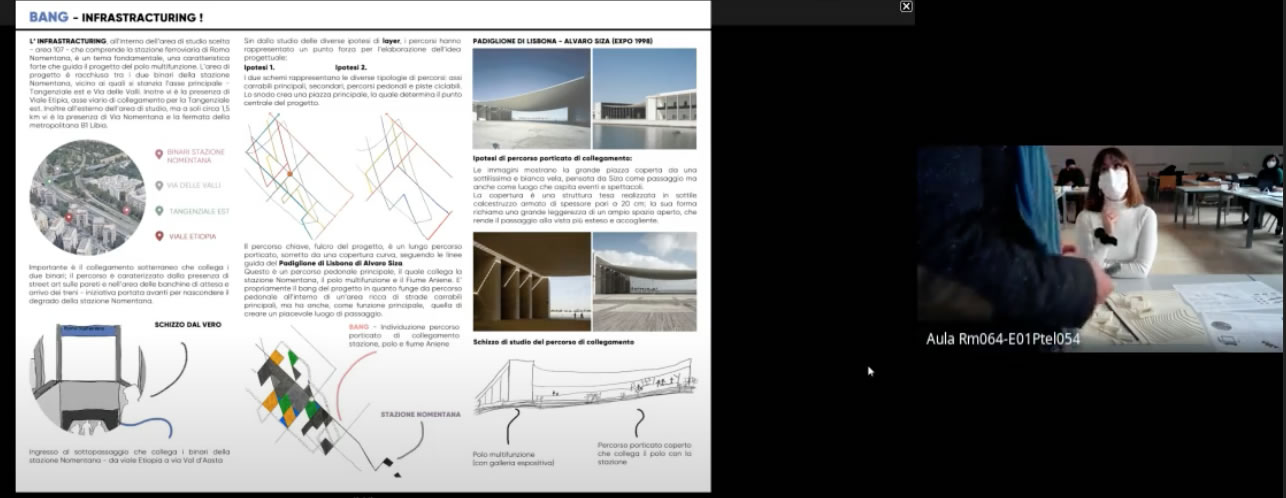Image resolution: width=1286 pixels, height=498 pixels.
Task: Select the Viale Etiopia pin icon
Action: tap(159, 237)
